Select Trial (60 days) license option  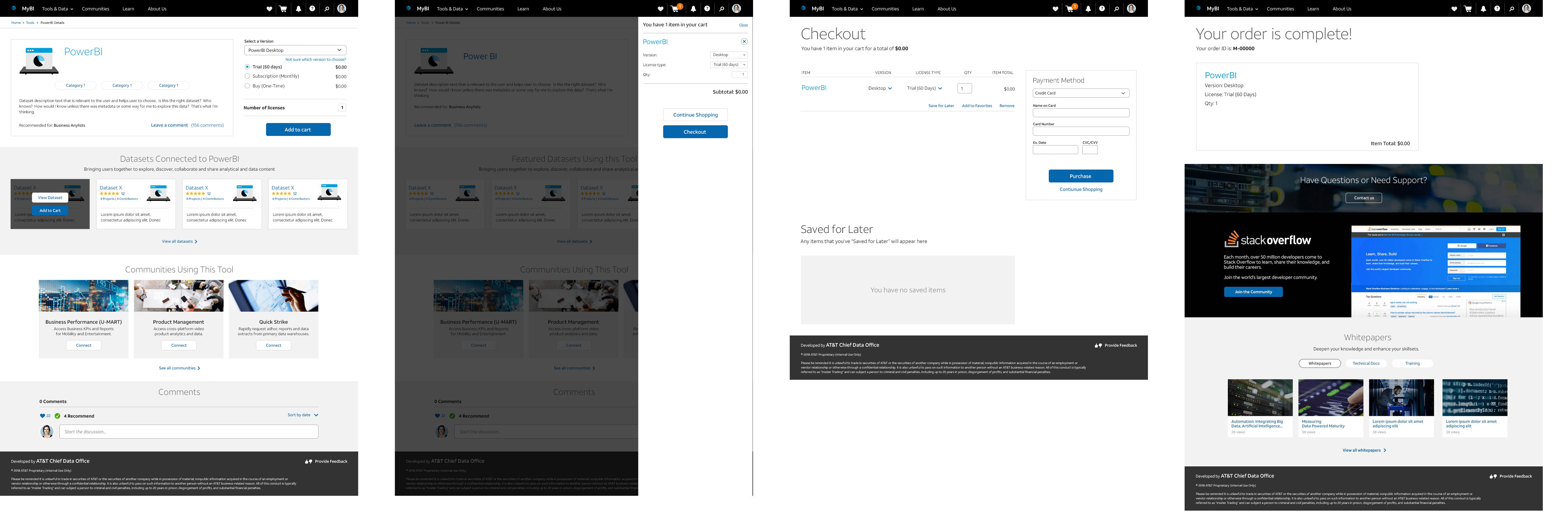pyautogui.click(x=247, y=67)
